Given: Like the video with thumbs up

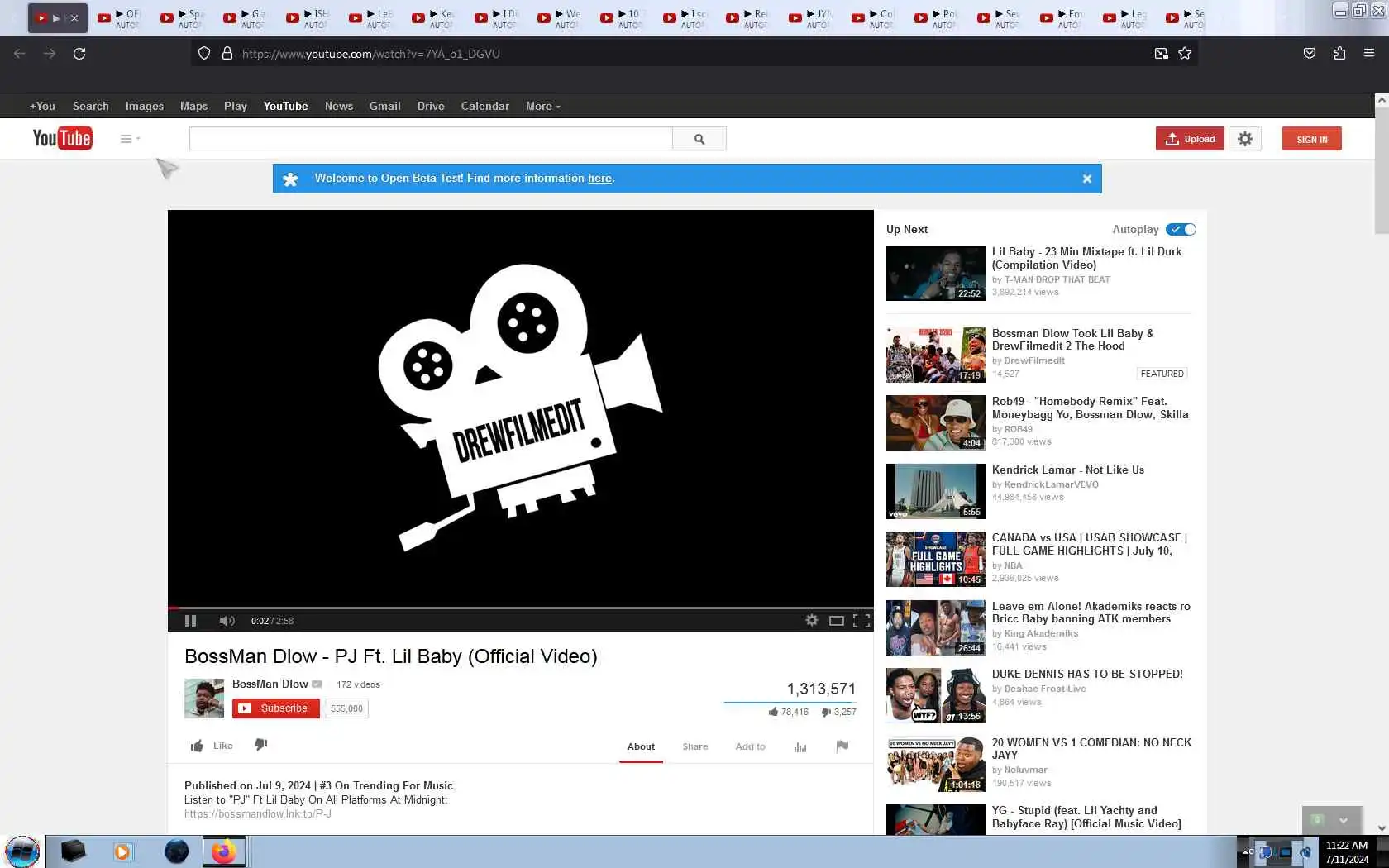Looking at the screenshot, I should click(x=212, y=746).
